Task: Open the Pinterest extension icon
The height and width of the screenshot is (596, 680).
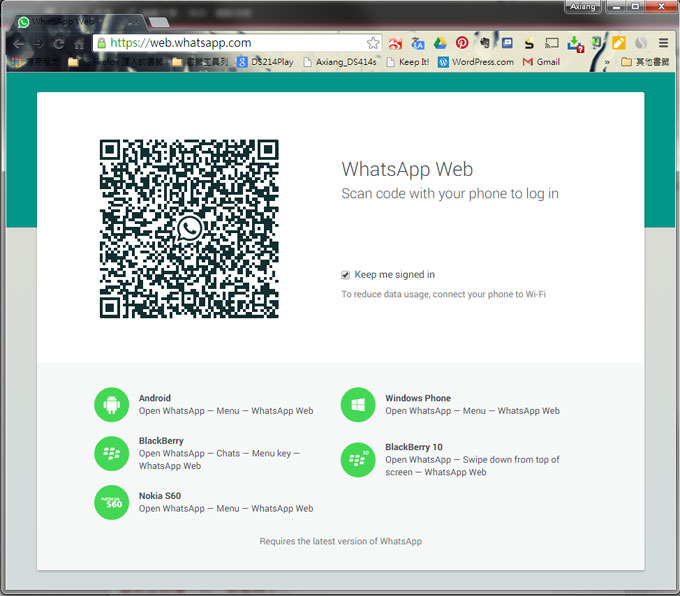Action: 462,43
